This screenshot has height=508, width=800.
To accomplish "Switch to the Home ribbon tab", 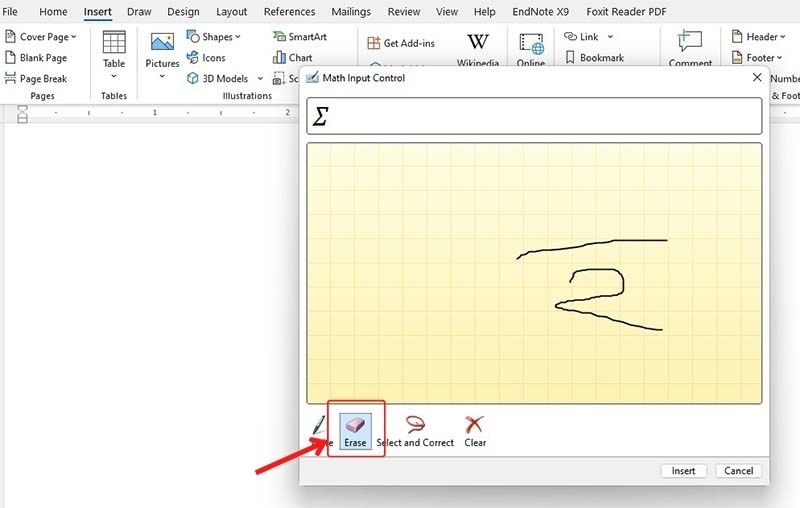I will (x=53, y=11).
